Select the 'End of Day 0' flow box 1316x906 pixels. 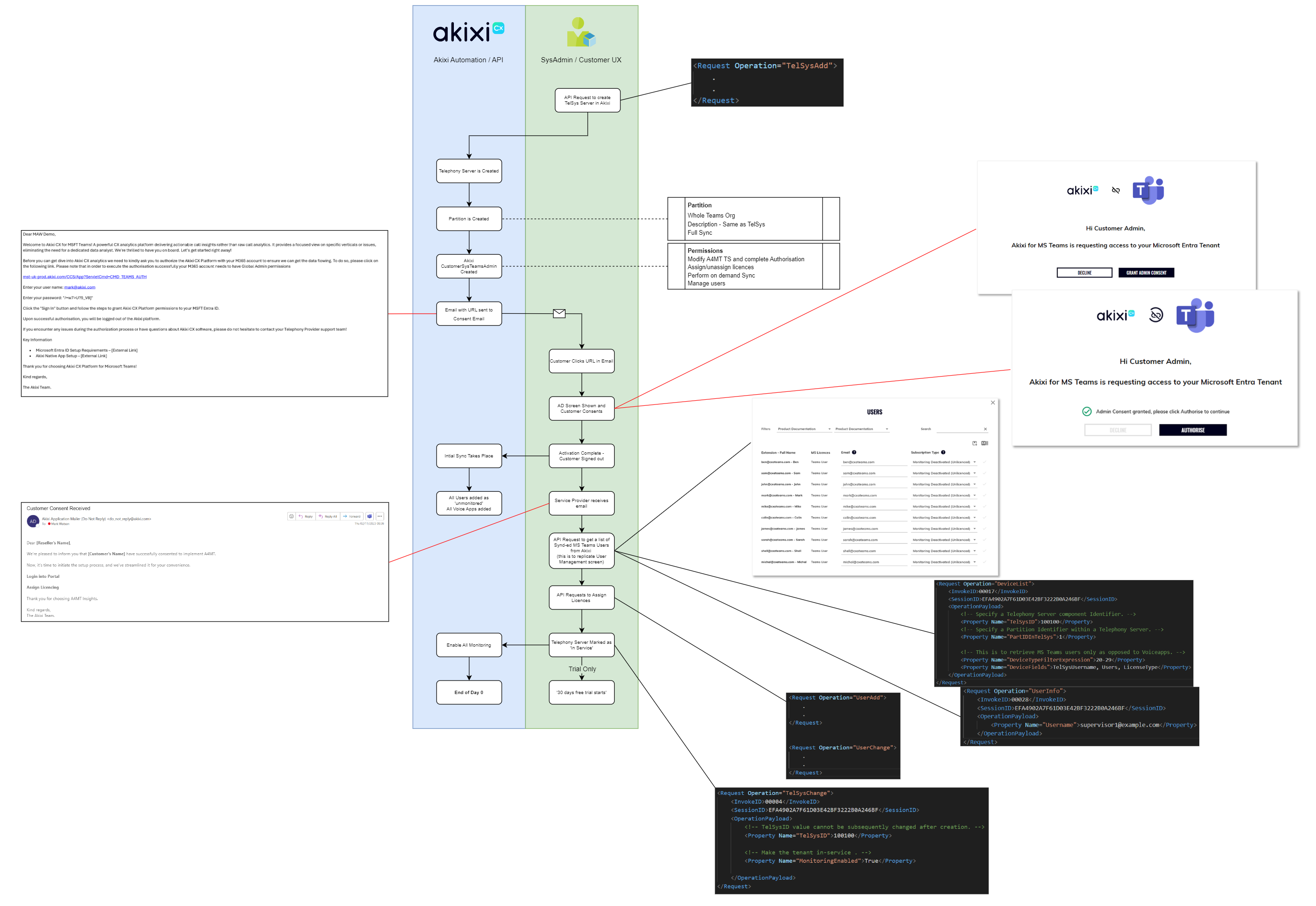point(469,693)
